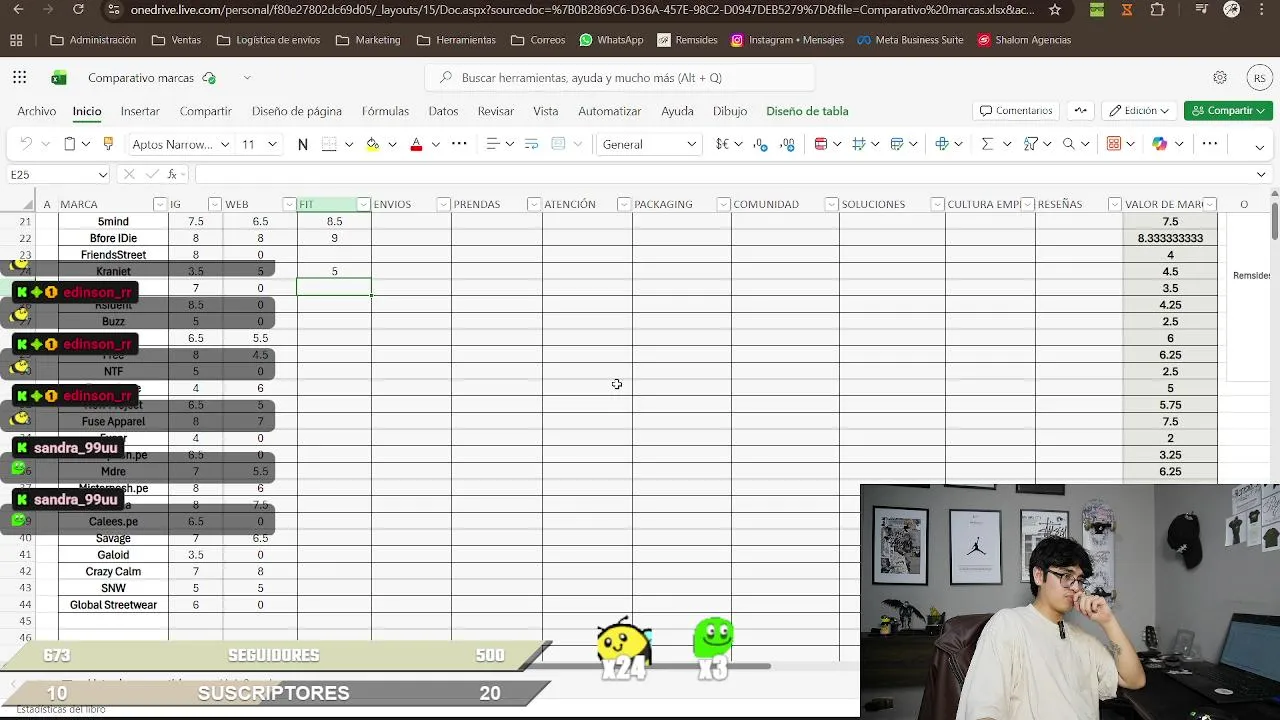Open more font options ellipsis
Image resolution: width=1280 pixels, height=720 pixels.
click(x=459, y=144)
